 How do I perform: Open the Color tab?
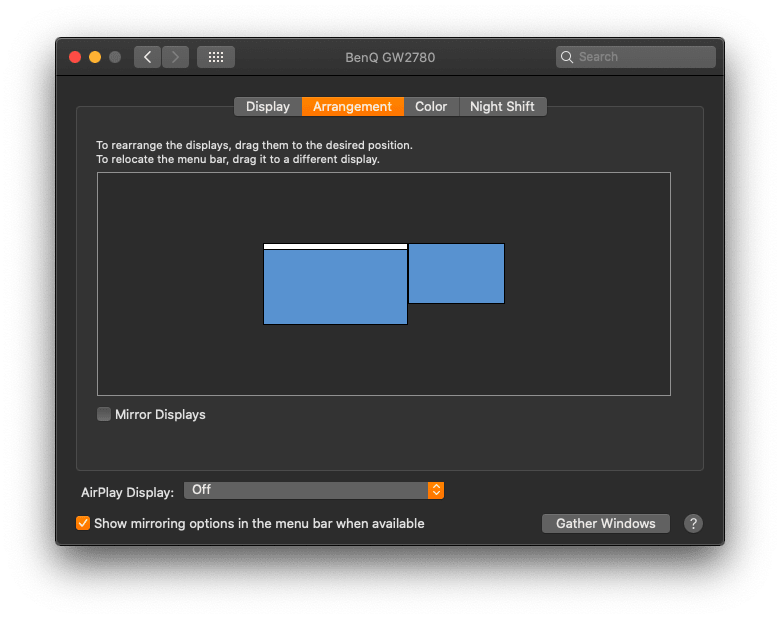(431, 106)
